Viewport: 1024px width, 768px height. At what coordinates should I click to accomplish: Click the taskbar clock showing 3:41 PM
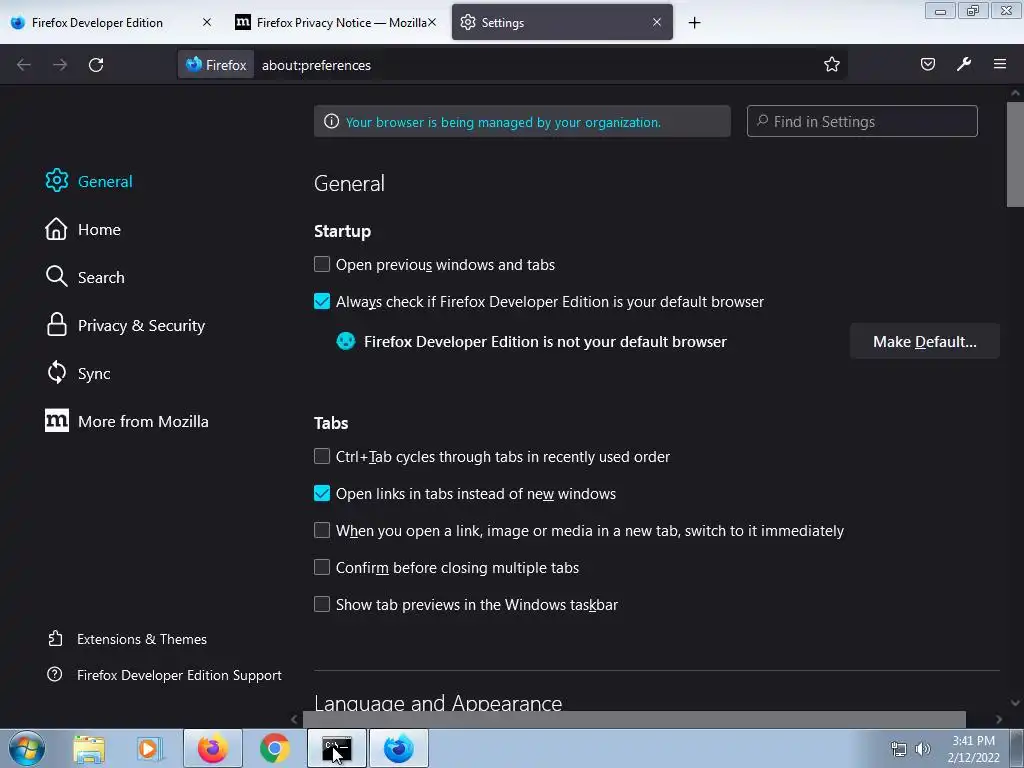[973, 749]
